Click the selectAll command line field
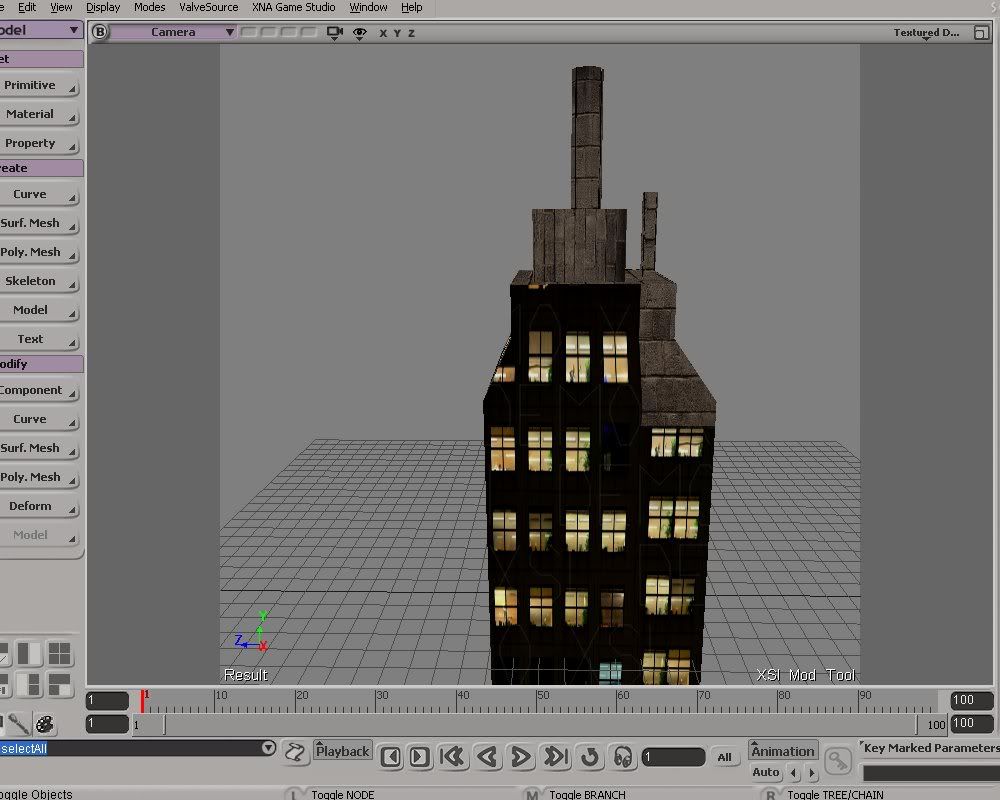 (130, 748)
